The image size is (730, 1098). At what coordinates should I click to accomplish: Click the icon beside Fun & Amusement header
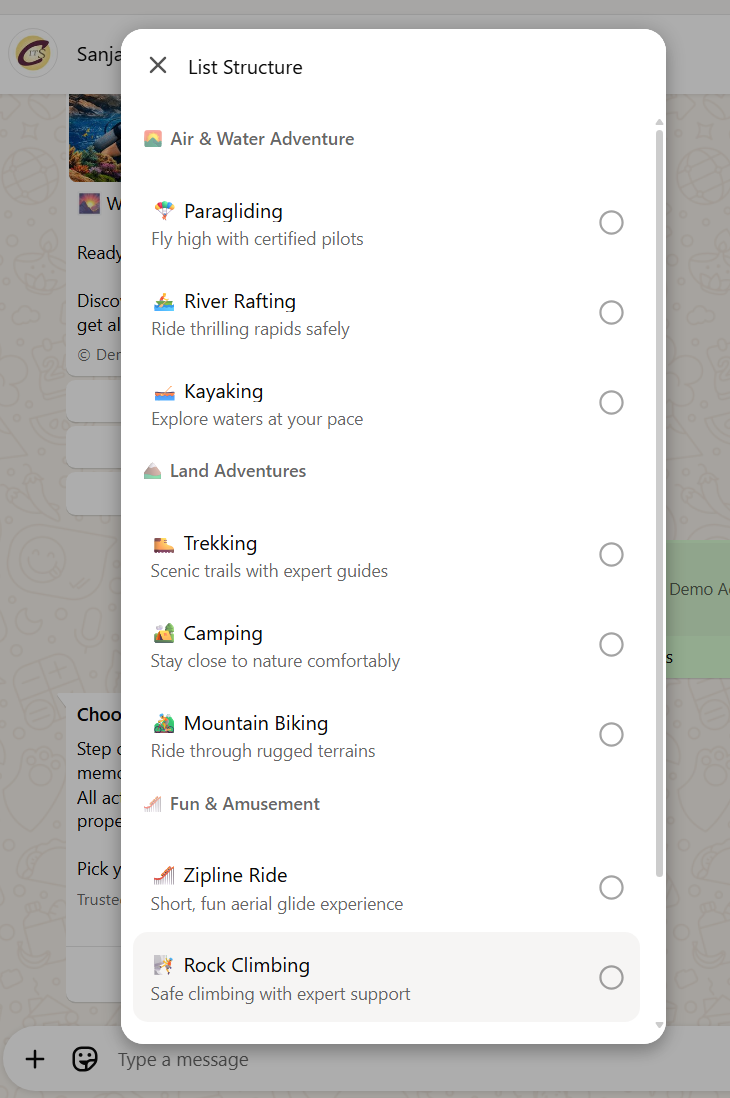pyautogui.click(x=153, y=804)
